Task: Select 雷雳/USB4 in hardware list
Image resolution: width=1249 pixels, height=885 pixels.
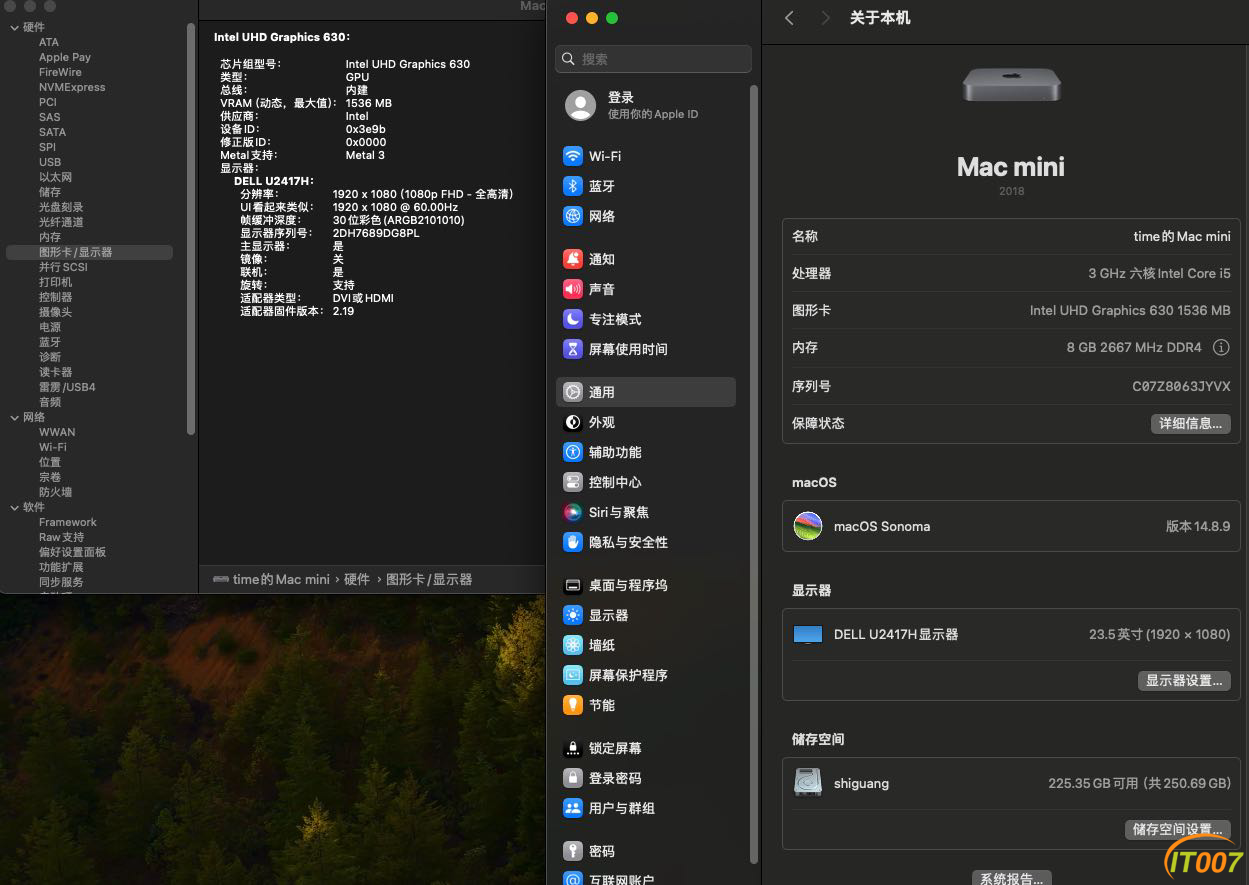Action: [67, 387]
